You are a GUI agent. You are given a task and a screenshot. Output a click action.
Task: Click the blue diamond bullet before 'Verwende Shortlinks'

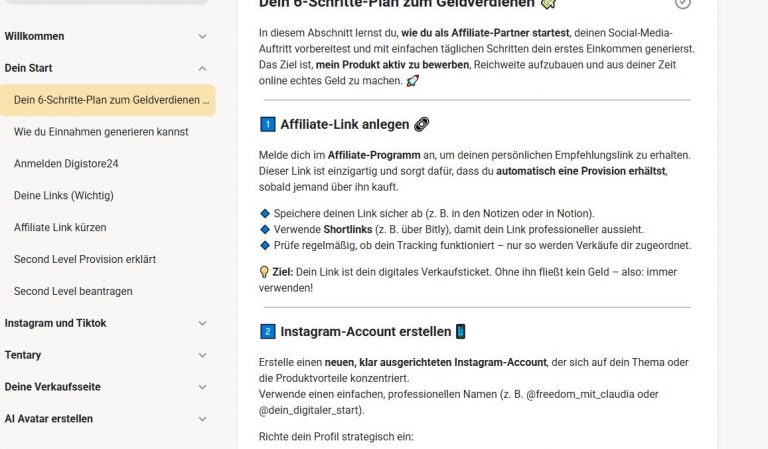(264, 229)
